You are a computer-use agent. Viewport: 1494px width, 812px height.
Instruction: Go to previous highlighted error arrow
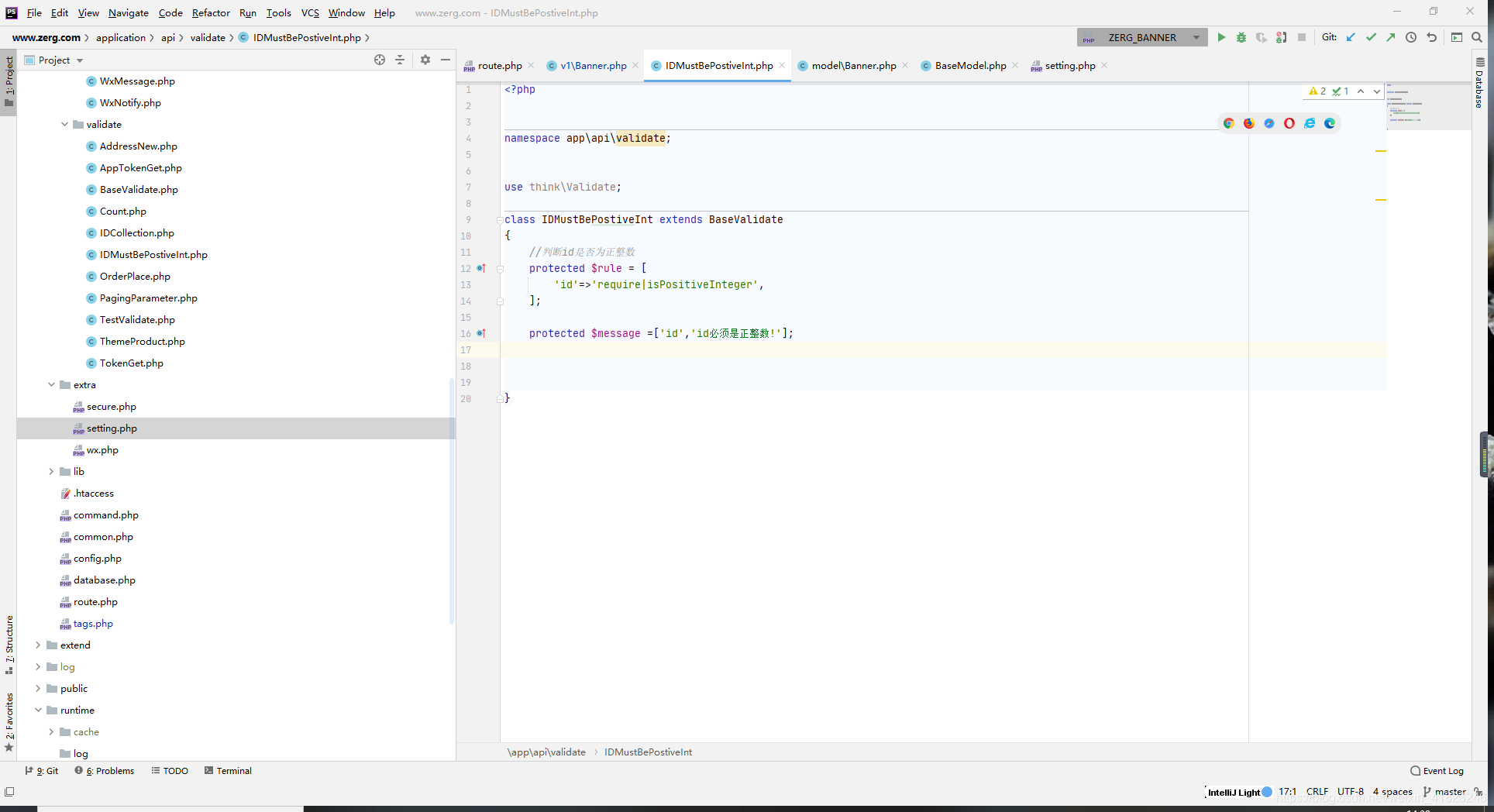[x=1361, y=91]
